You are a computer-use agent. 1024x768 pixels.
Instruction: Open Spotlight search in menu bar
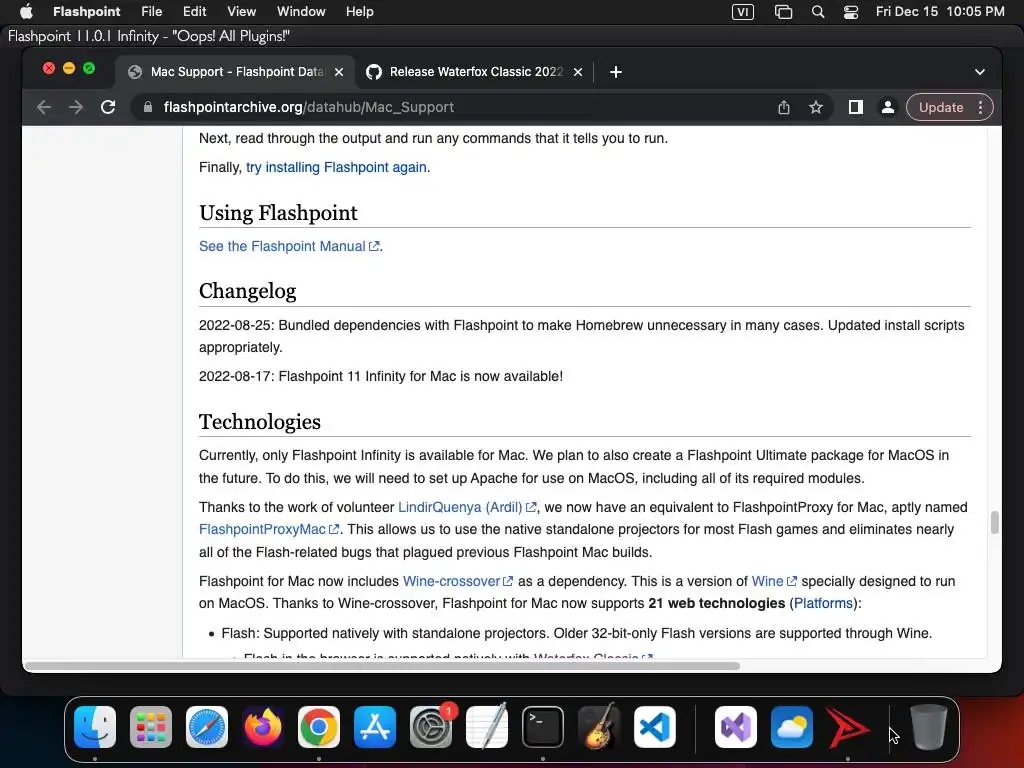tap(818, 12)
